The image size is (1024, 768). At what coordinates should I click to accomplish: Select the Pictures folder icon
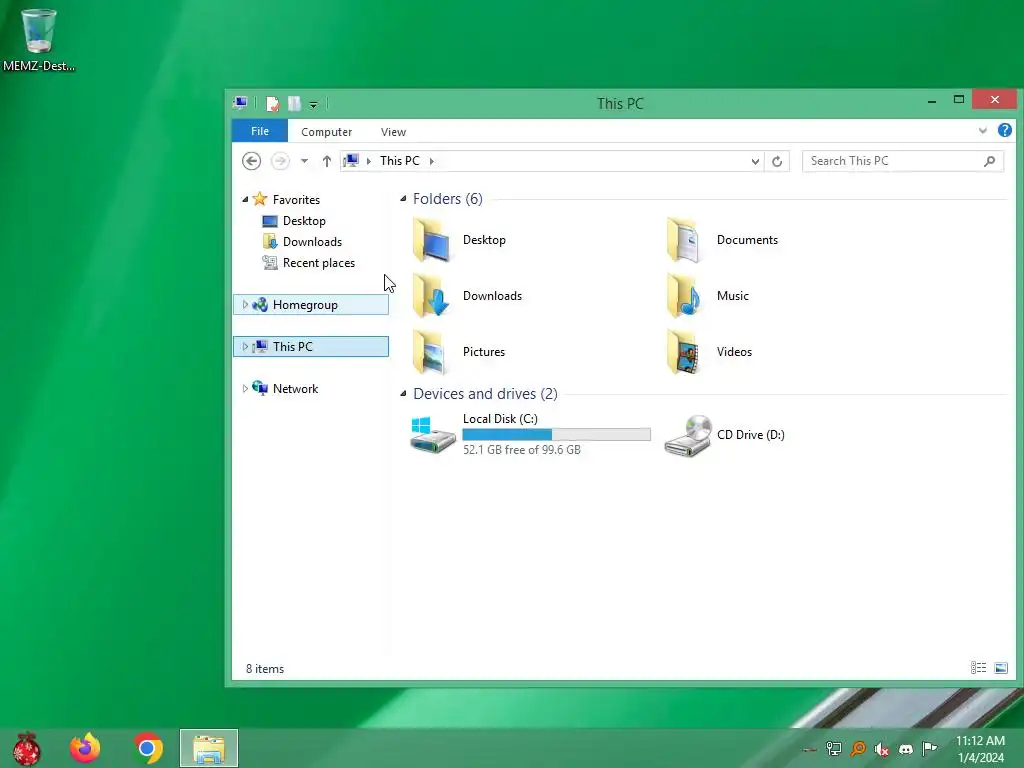(431, 352)
